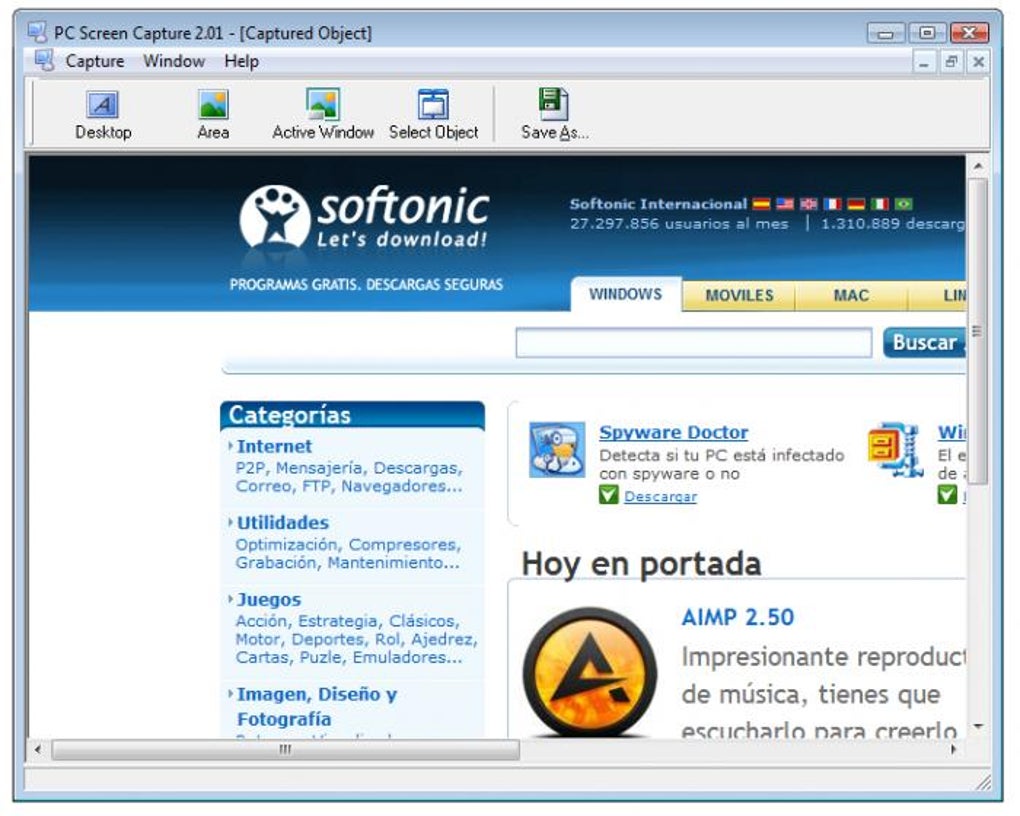Restore the inner Captured Object document window

point(951,62)
